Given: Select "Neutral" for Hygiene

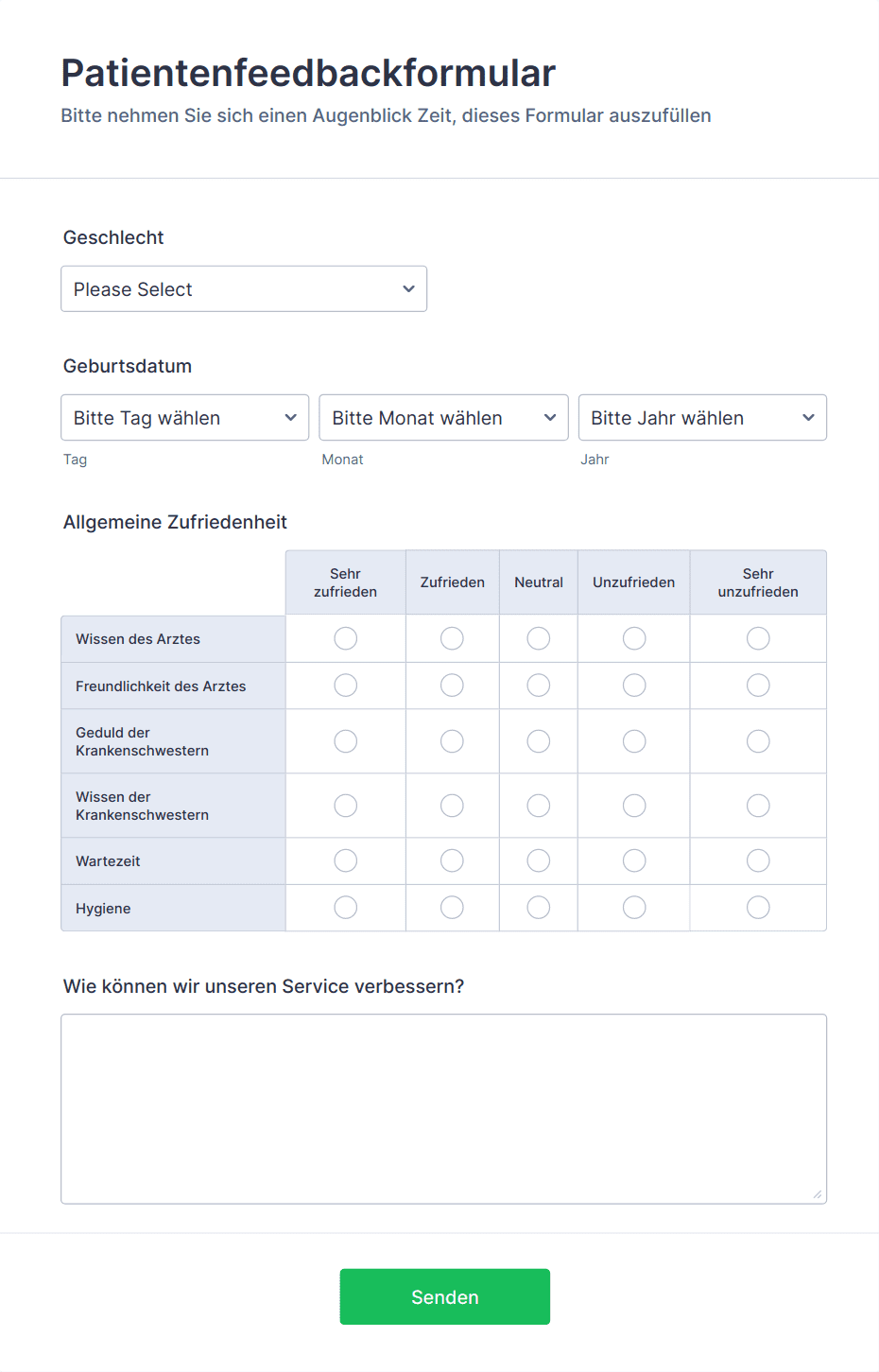Looking at the screenshot, I should pos(538,907).
